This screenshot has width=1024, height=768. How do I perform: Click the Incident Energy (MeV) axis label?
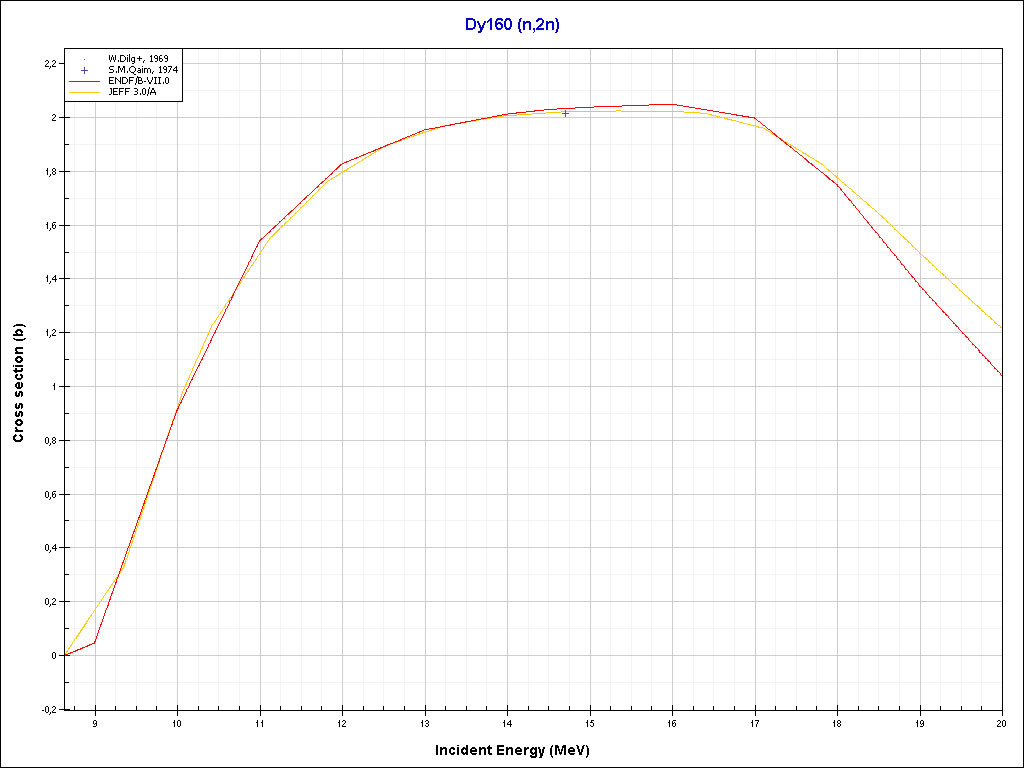[x=519, y=750]
